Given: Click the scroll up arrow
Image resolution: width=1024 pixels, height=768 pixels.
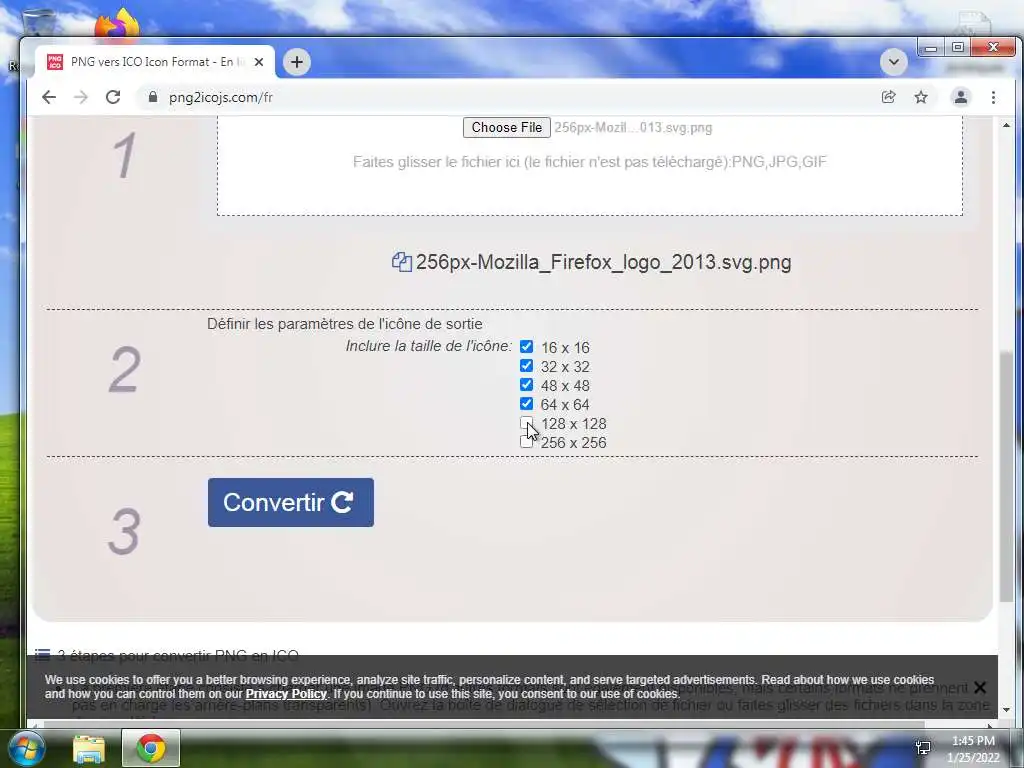Looking at the screenshot, I should (1006, 125).
